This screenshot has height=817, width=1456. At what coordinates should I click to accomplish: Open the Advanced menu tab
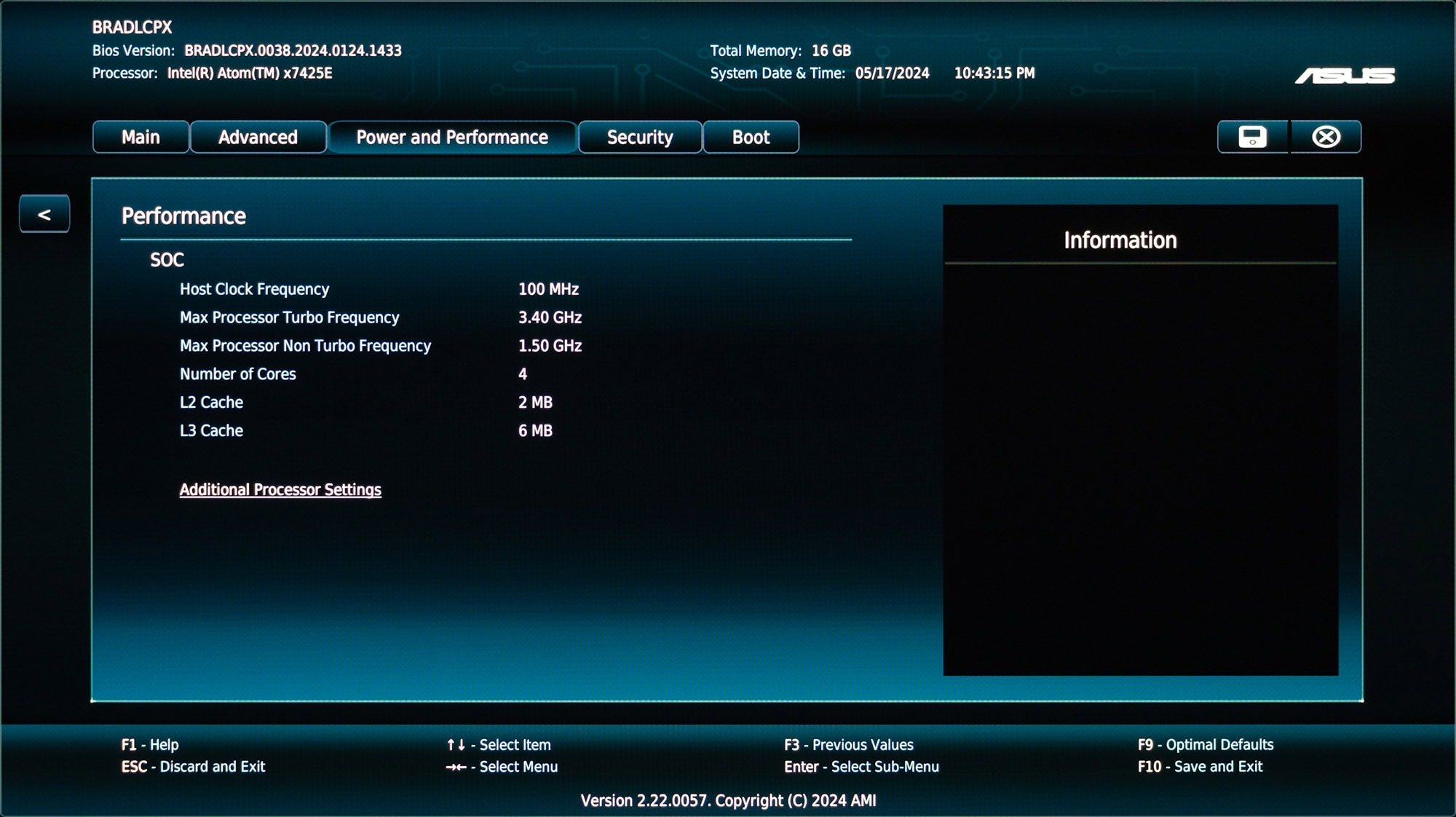[x=257, y=137]
